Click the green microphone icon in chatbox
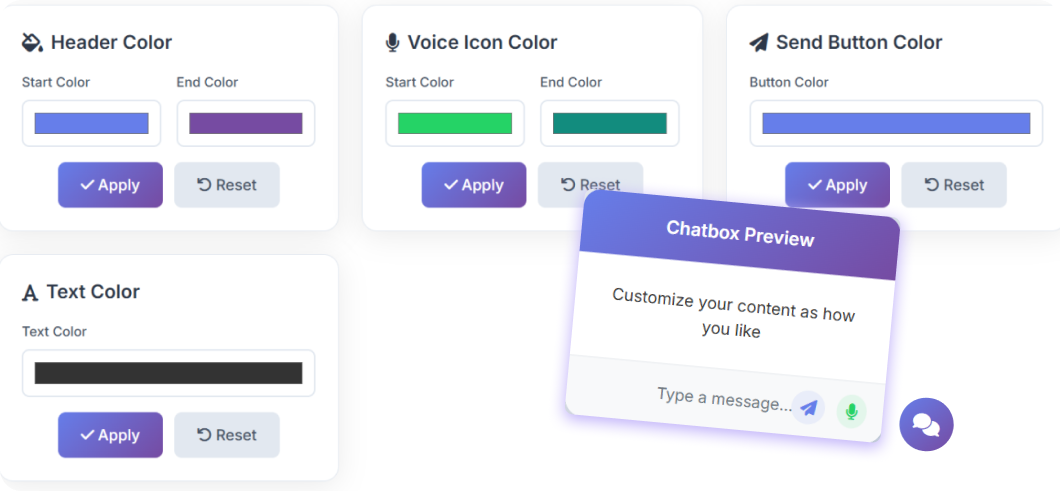The image size is (1060, 491). 851,411
